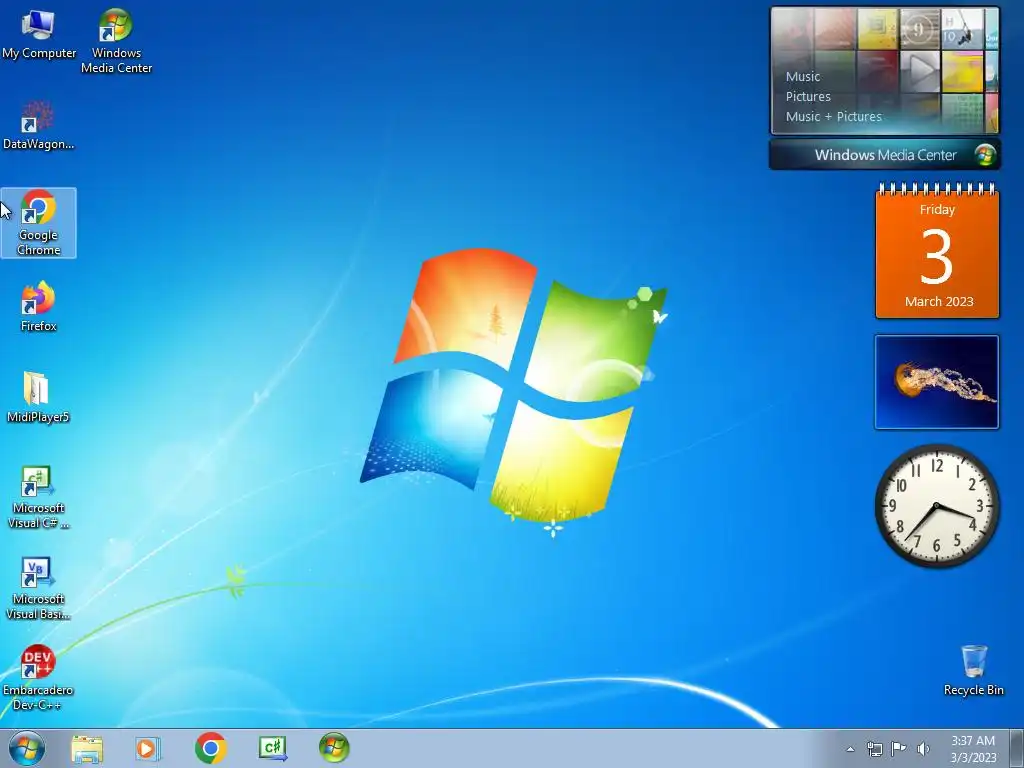1024x768 pixels.
Task: Open the Start menu orb
Action: (27, 748)
